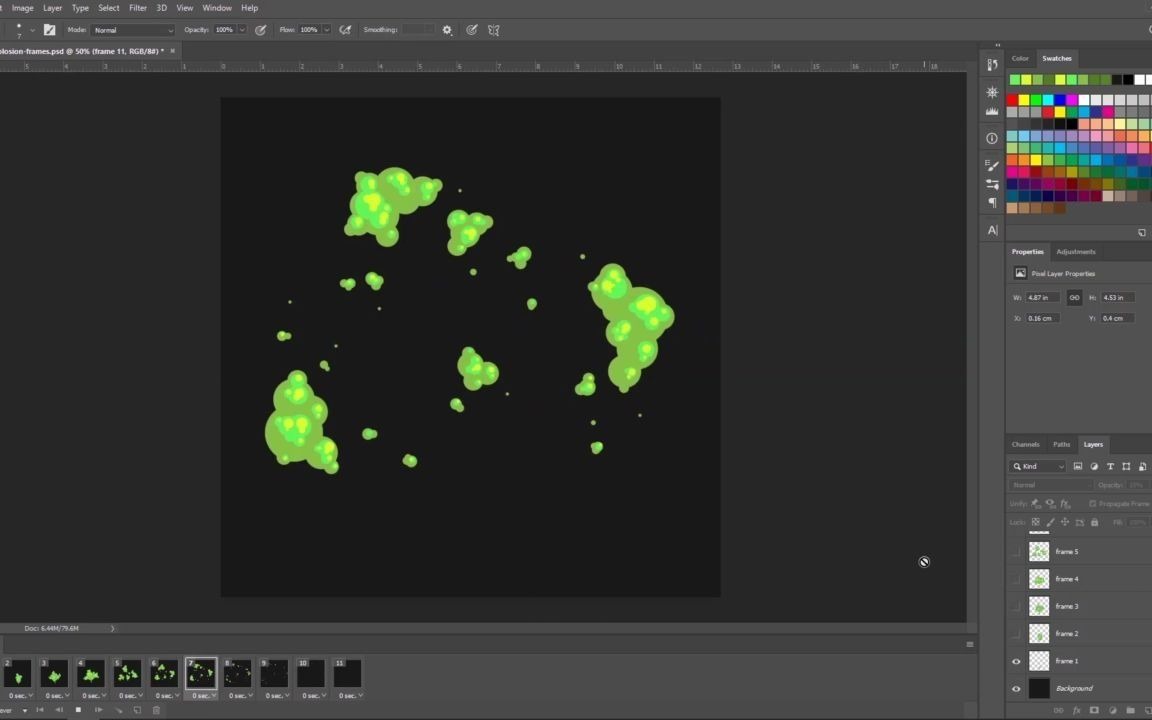
Task: Hide the frame 1 layer
Action: 1016,661
